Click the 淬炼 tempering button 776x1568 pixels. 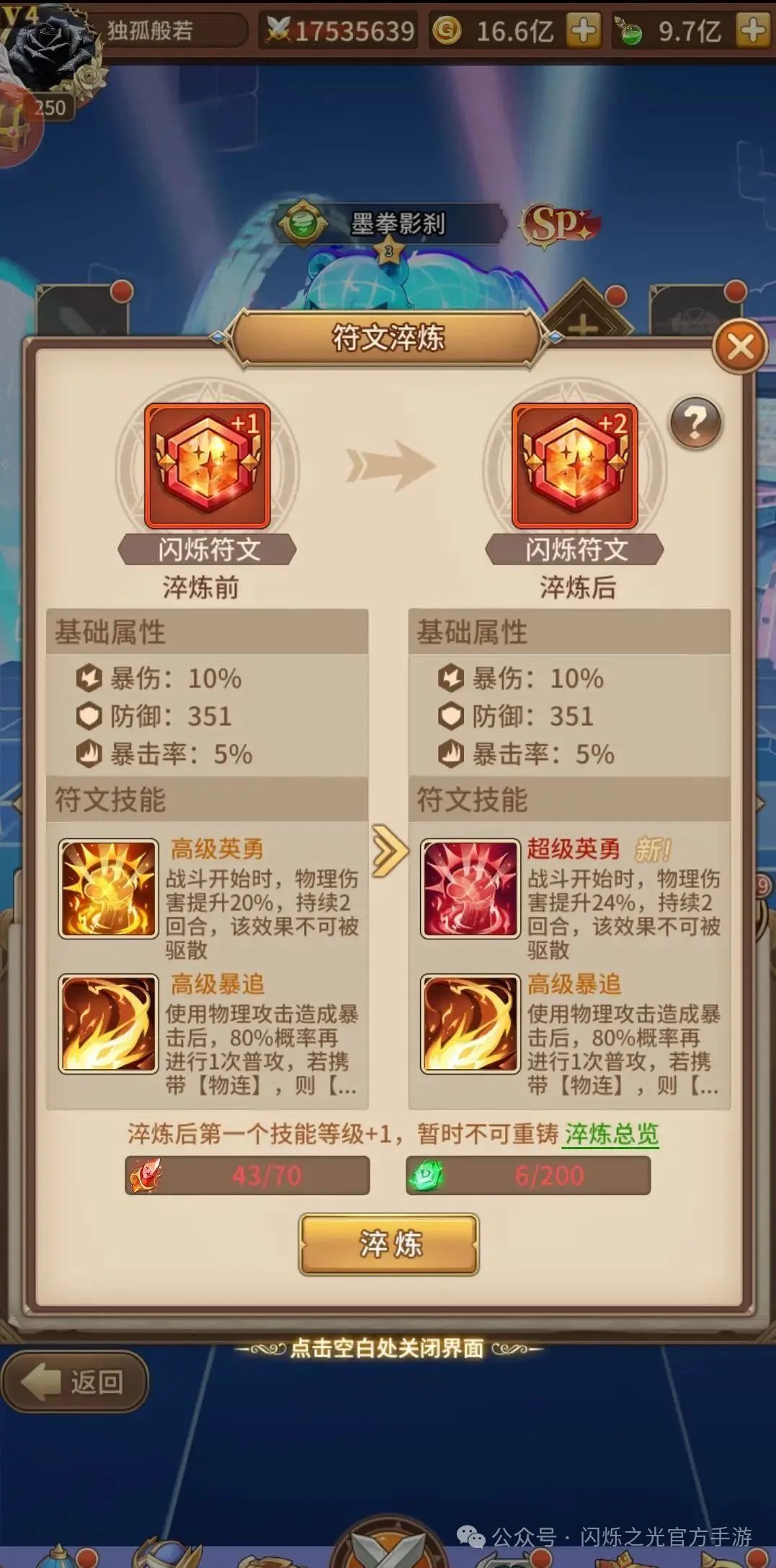(389, 1244)
